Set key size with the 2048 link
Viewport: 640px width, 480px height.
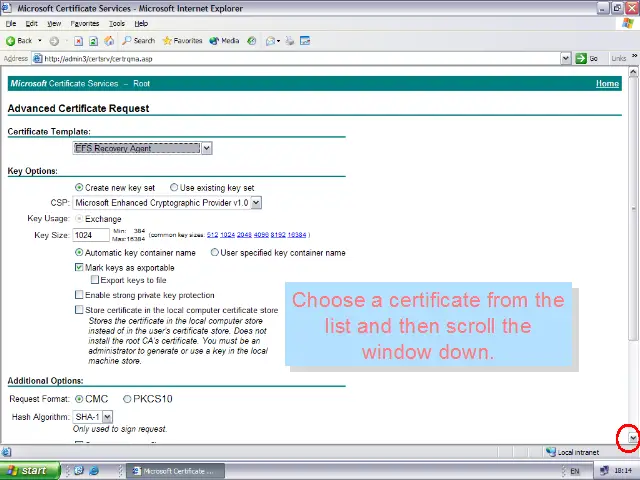coord(244,235)
